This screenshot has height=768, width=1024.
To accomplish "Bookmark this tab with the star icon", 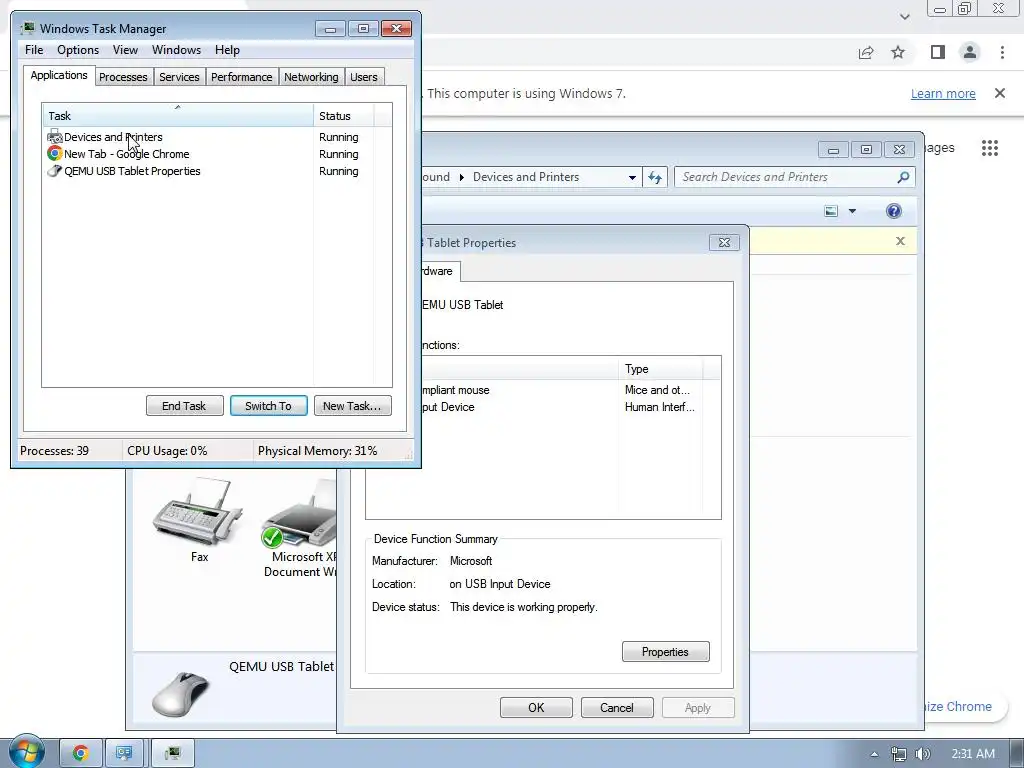I will 898,53.
